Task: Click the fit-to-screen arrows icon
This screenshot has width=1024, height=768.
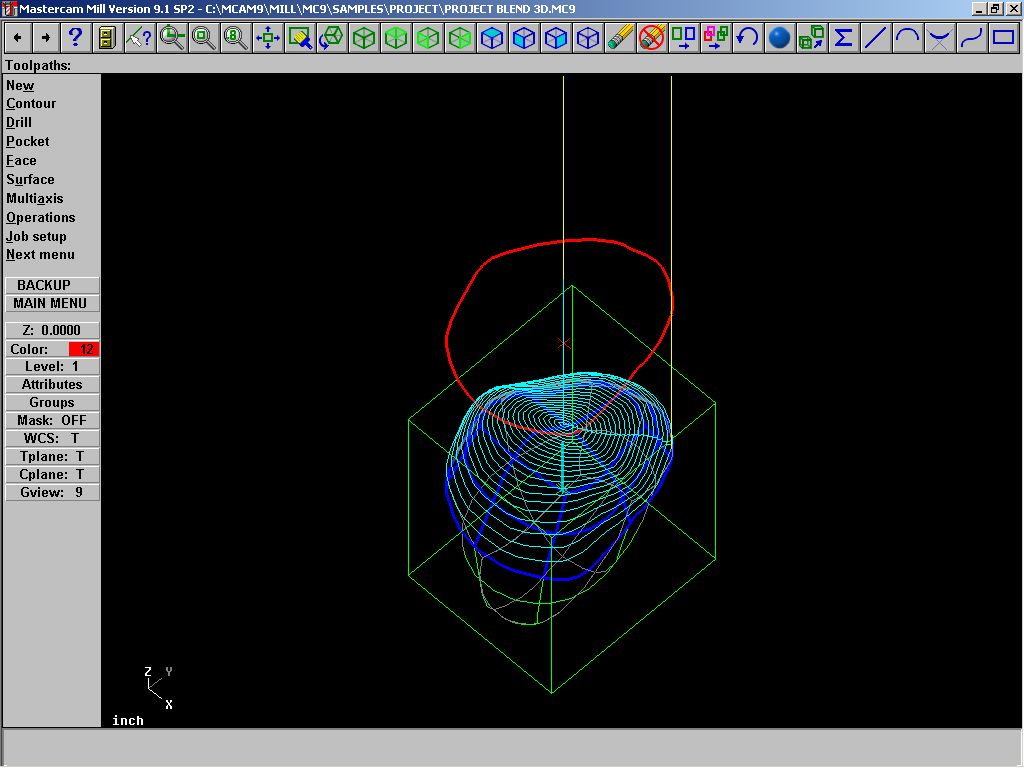Action: (267, 38)
